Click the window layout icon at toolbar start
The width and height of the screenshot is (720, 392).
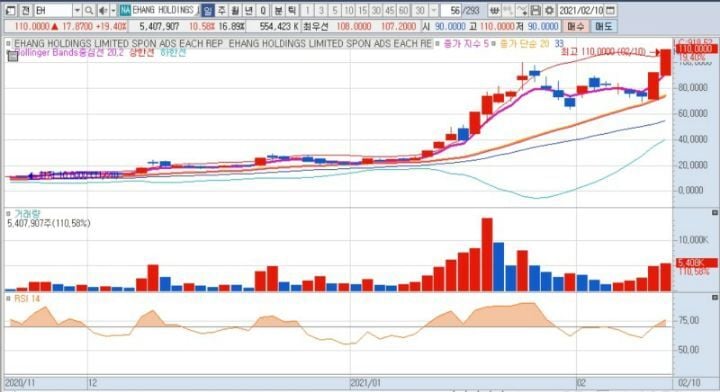coord(10,10)
